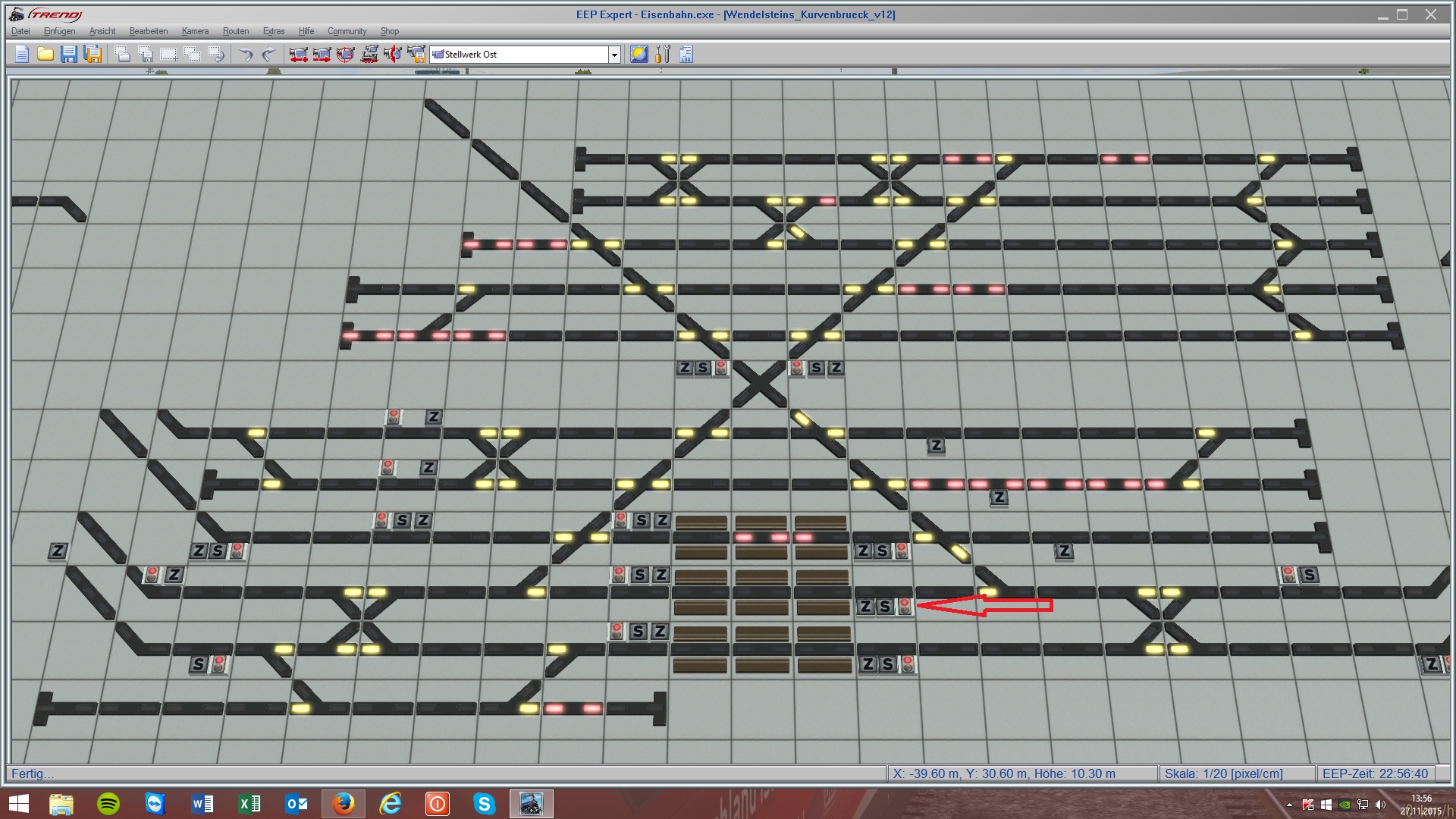Screen dimensions: 1456x819
Task: Click the Undo arrow icon
Action: pyautogui.click(x=246, y=54)
